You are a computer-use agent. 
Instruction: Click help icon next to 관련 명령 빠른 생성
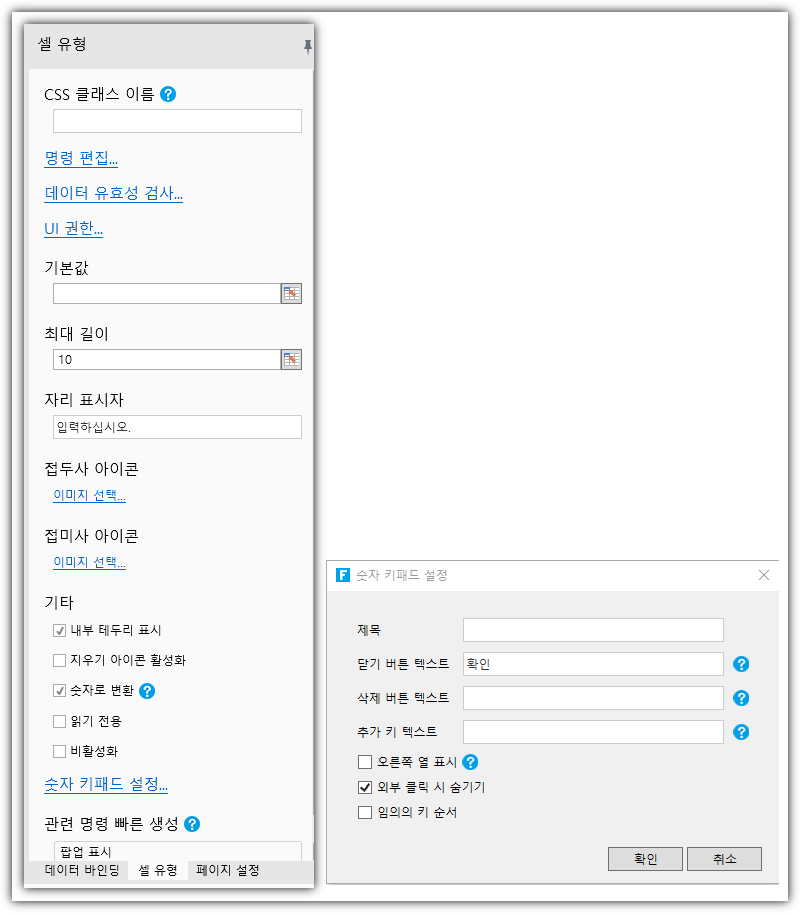[192, 824]
